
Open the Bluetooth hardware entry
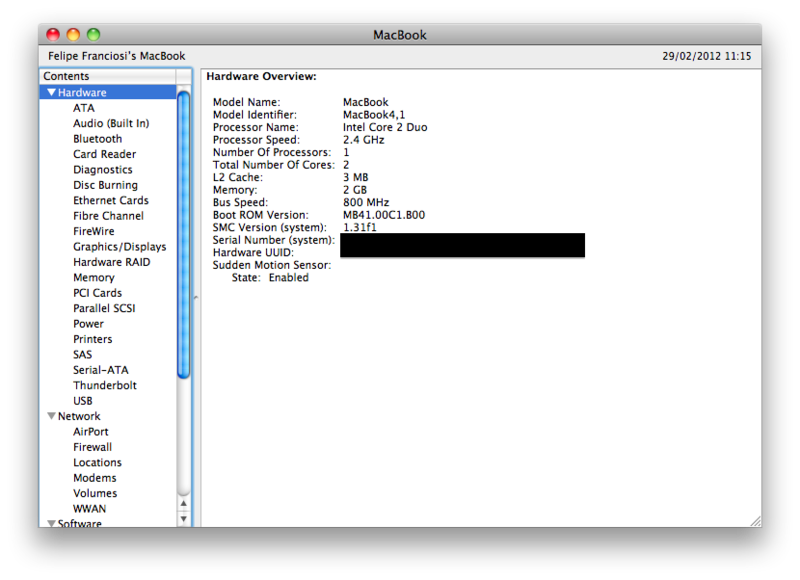[x=97, y=139]
